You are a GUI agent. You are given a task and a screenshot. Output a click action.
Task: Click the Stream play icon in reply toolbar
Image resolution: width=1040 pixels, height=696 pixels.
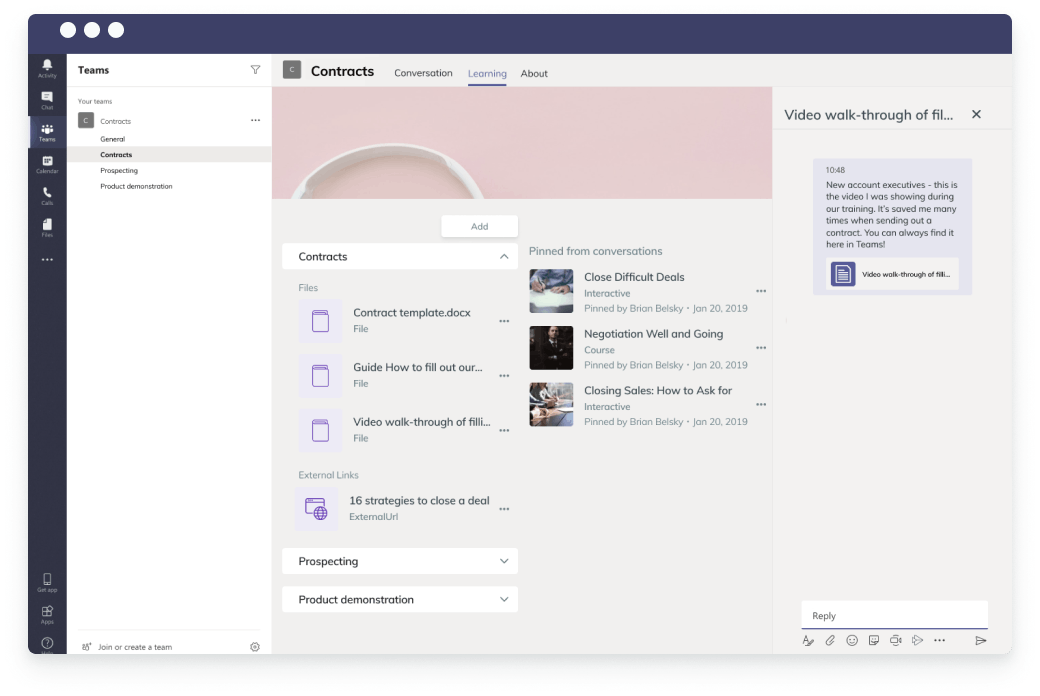point(917,640)
